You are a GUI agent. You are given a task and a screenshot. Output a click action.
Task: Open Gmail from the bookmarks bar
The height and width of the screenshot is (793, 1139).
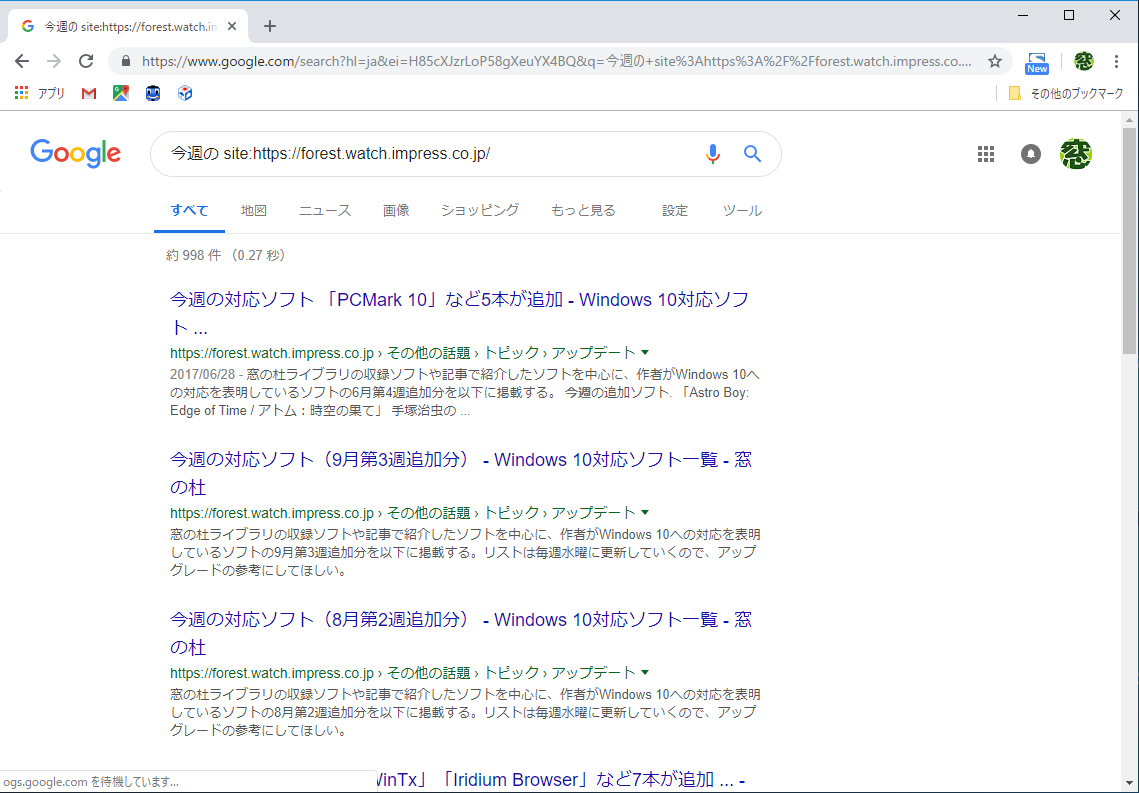tap(88, 93)
